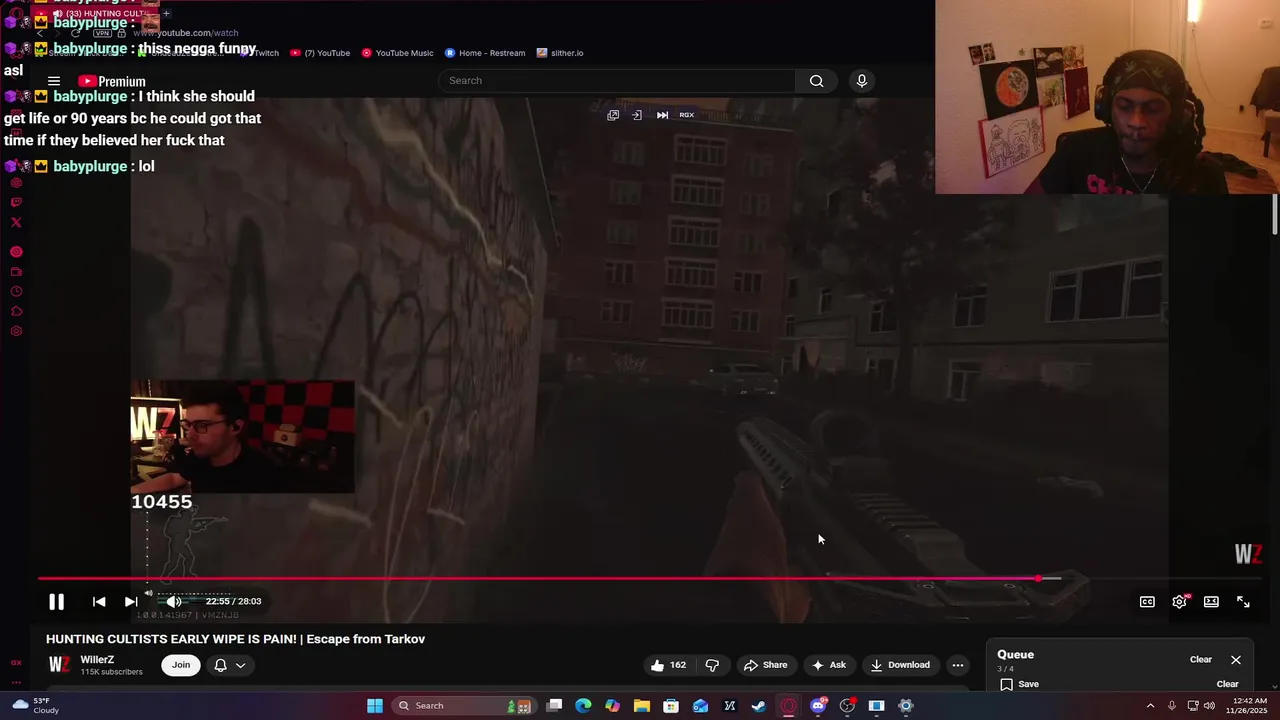The height and width of the screenshot is (720, 1280).
Task: Toggle closed captions on the player
Action: click(x=1147, y=601)
